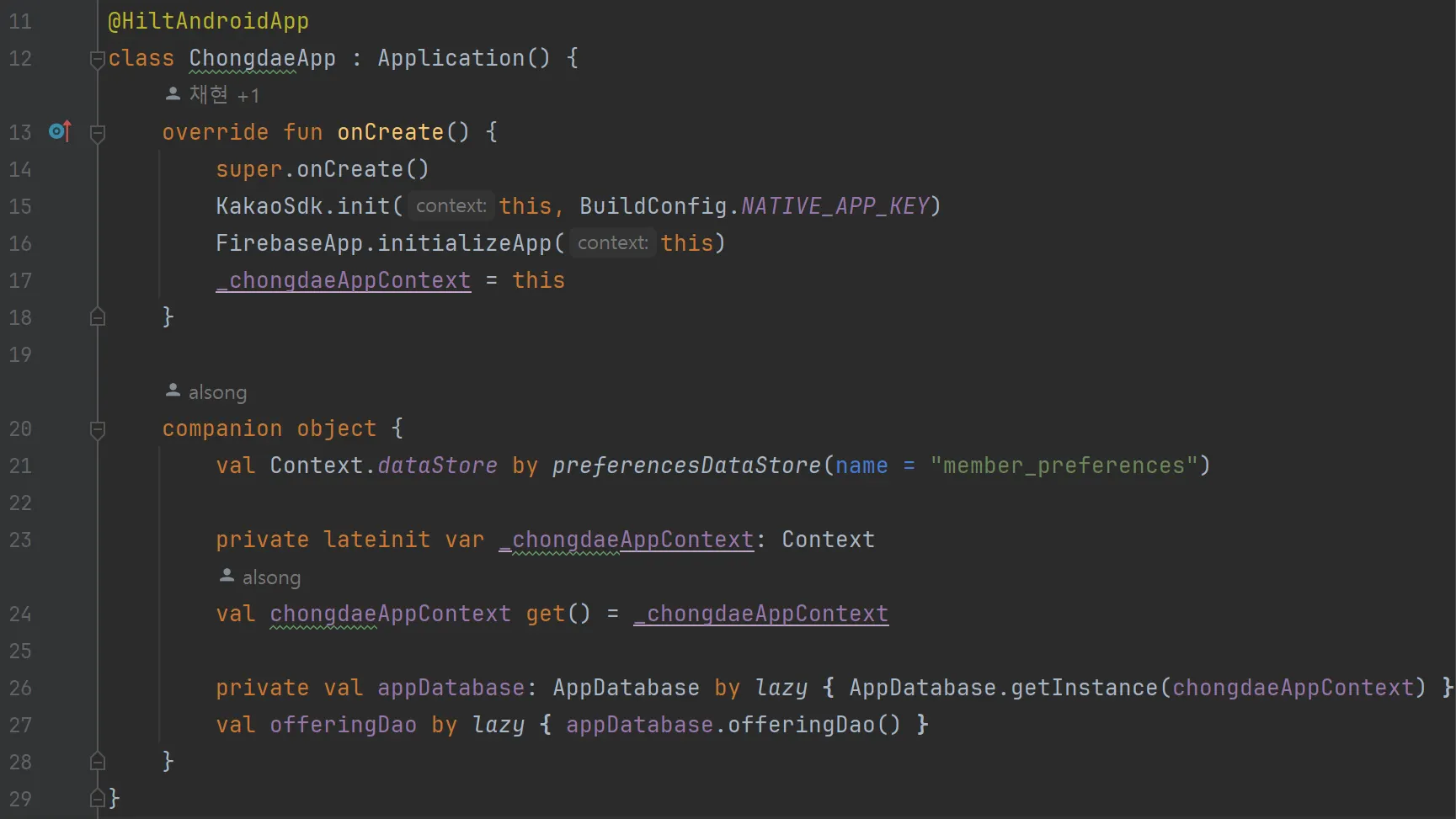Image resolution: width=1456 pixels, height=819 pixels.
Task: Click the class closing fold marker on line 29
Action: point(98,798)
